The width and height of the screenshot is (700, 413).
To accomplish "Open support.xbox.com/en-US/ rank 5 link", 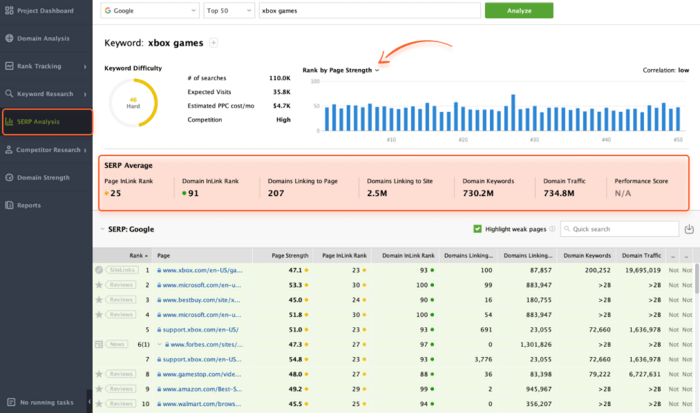I will pos(200,330).
